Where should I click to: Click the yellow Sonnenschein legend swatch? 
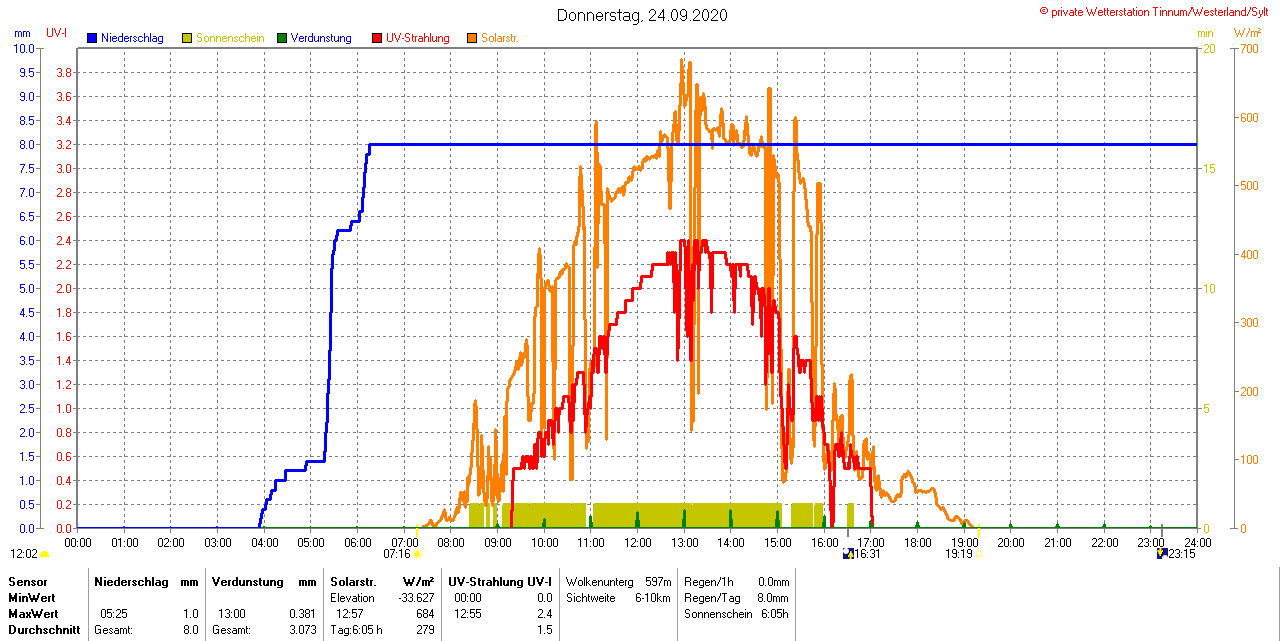[x=187, y=38]
